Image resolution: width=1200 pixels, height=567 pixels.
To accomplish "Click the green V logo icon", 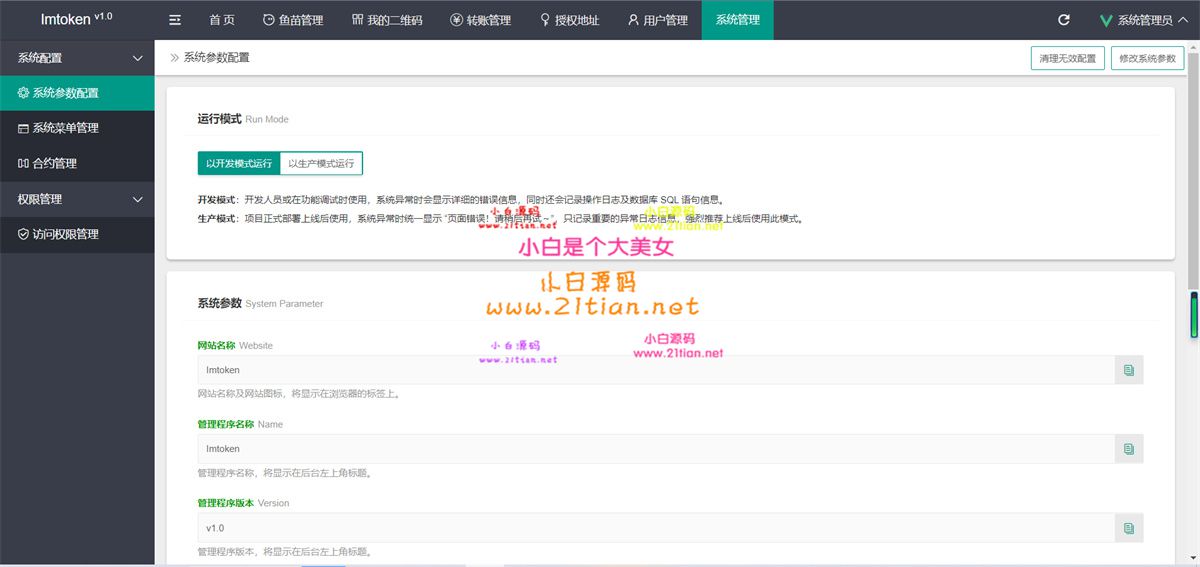I will [1106, 20].
